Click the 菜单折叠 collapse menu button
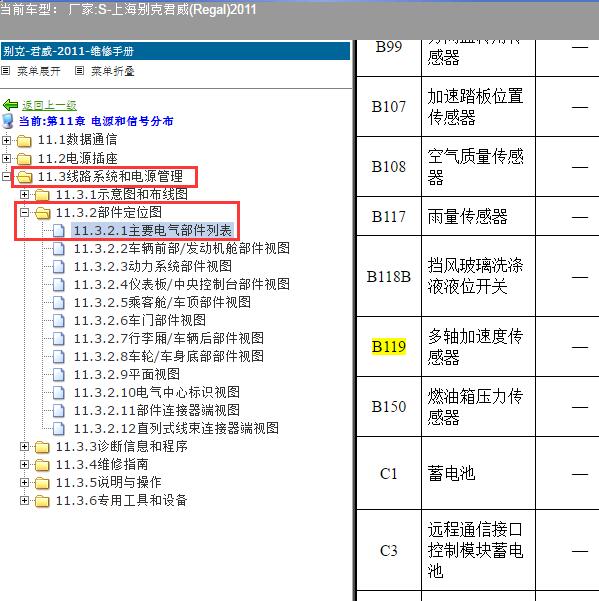 click(113, 71)
